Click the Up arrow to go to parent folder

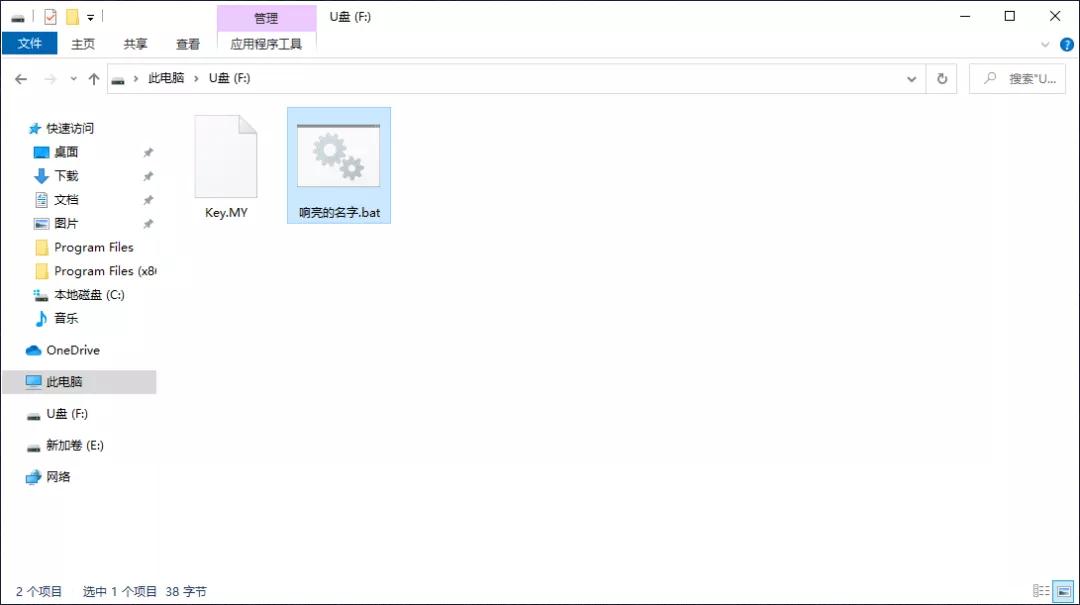pos(94,77)
